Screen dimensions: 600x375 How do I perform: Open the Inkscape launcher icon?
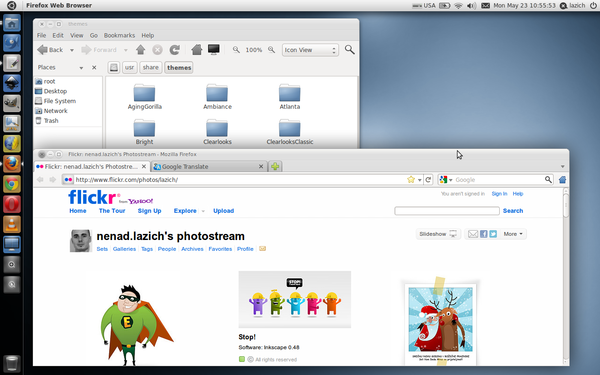point(11,83)
